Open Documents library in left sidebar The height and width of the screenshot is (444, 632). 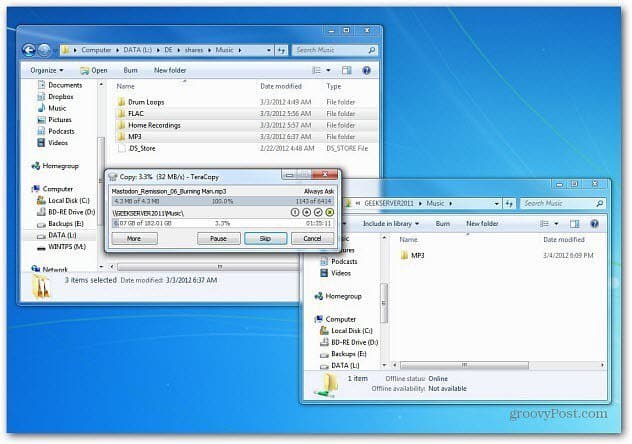tap(60, 85)
